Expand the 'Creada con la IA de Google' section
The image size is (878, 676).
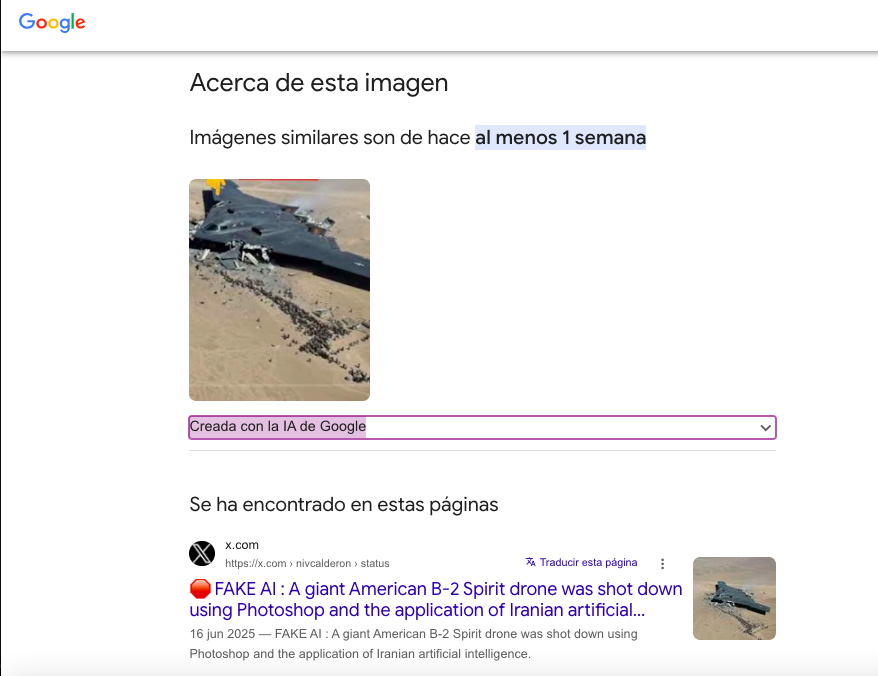click(482, 427)
